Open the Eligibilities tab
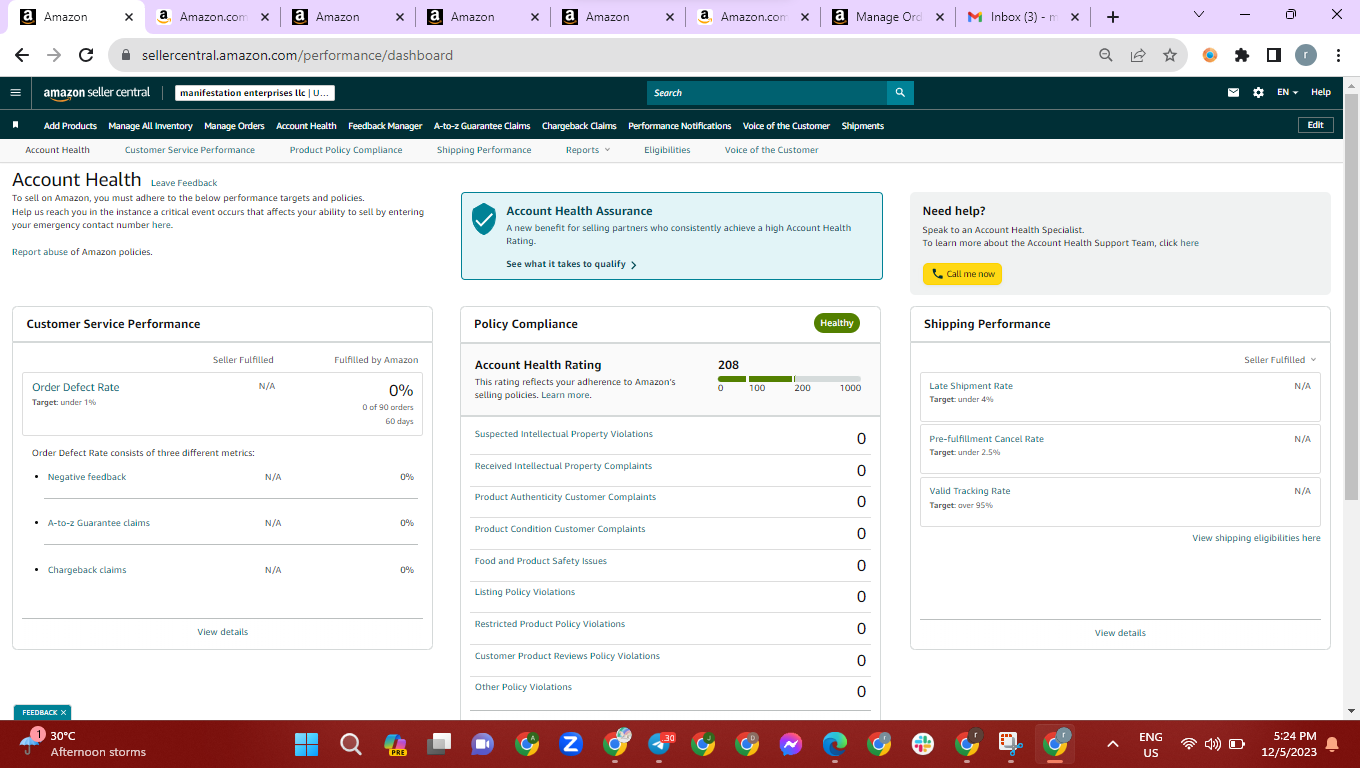The width and height of the screenshot is (1360, 768). click(x=667, y=150)
